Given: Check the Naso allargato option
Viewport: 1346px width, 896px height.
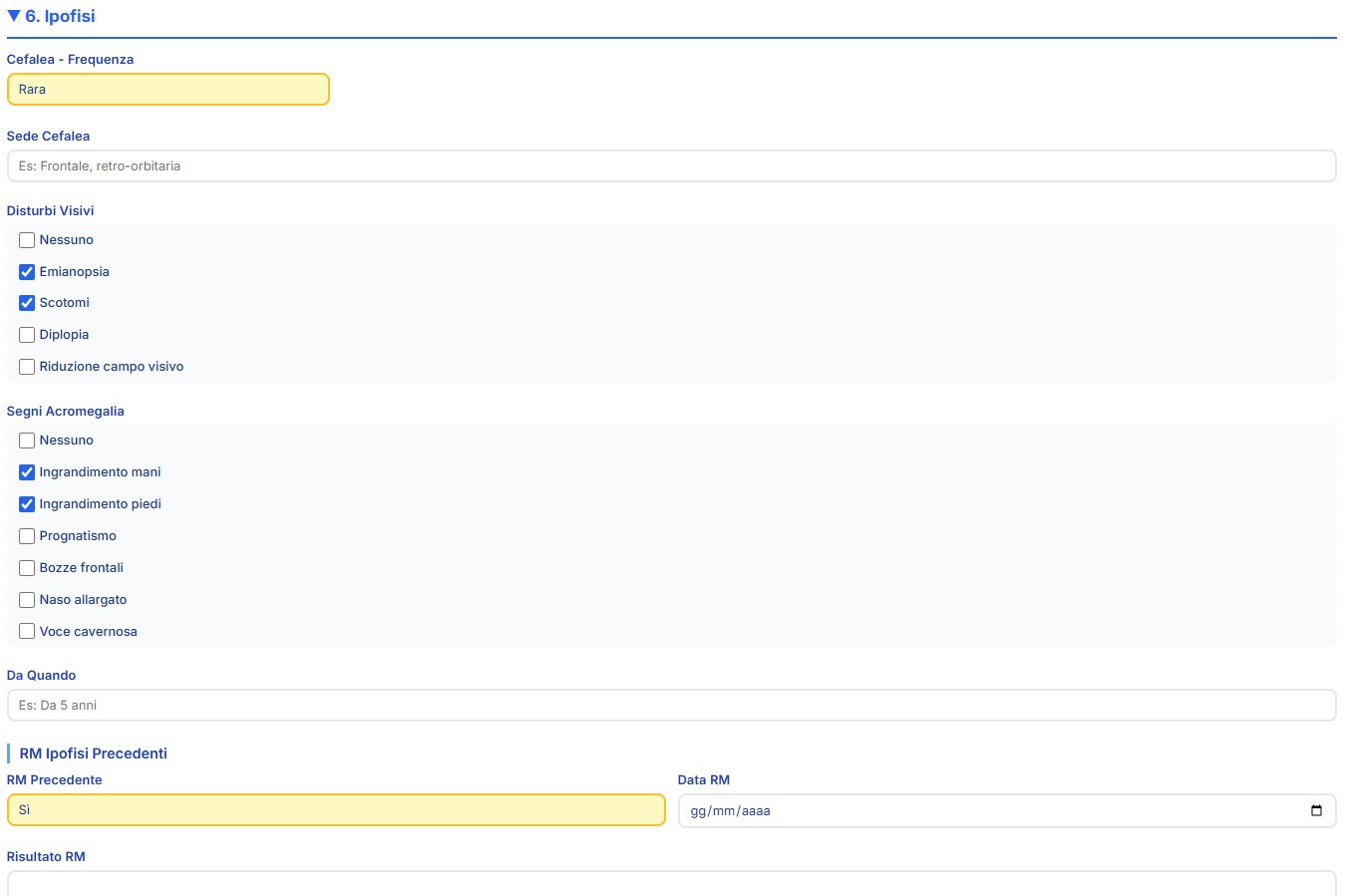Looking at the screenshot, I should [27, 600].
